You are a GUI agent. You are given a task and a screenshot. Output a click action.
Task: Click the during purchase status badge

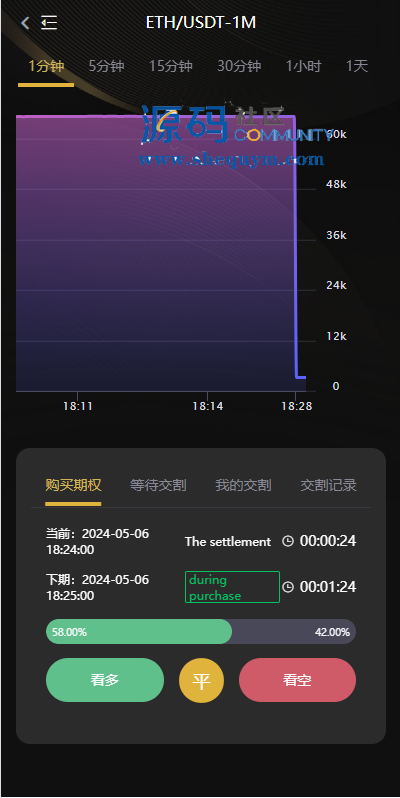click(x=232, y=587)
